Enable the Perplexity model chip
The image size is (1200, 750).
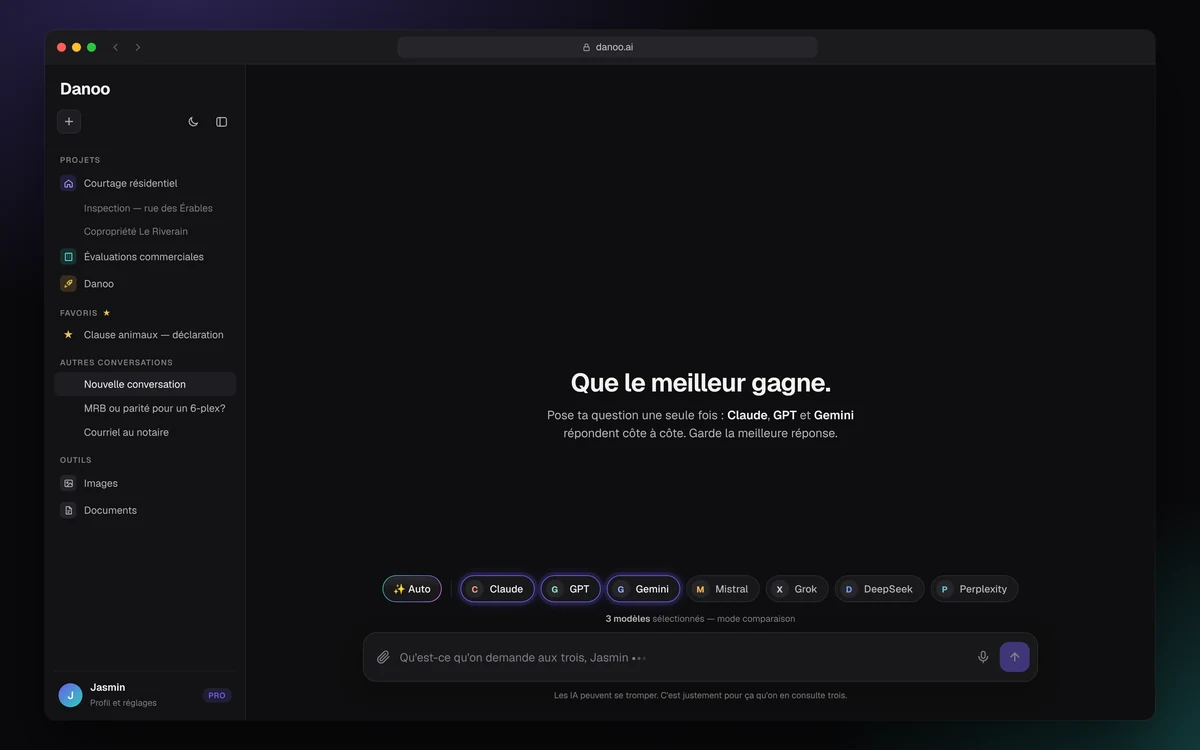coord(974,589)
